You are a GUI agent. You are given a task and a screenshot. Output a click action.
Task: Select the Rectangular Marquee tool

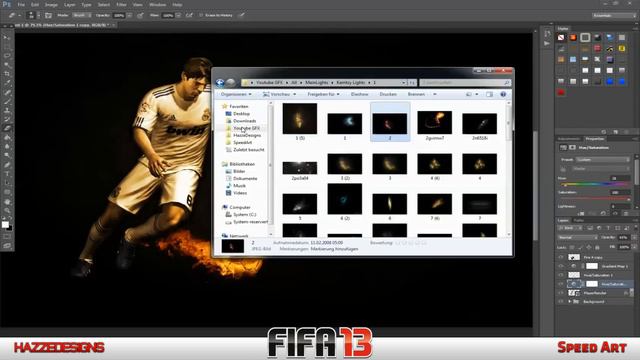click(7, 47)
